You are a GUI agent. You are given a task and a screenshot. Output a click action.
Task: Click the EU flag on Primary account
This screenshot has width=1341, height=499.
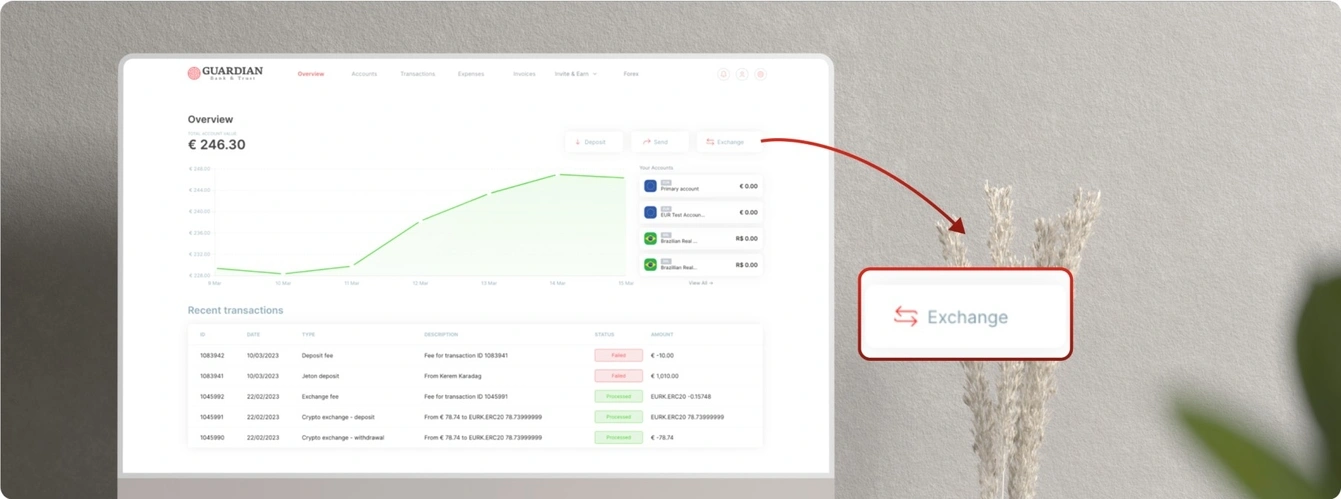pos(650,186)
